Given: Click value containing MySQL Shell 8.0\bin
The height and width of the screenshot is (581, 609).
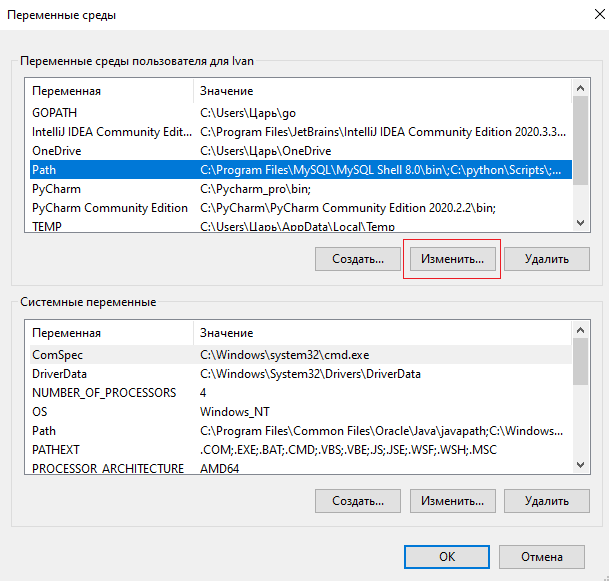Looking at the screenshot, I should tap(381, 170).
